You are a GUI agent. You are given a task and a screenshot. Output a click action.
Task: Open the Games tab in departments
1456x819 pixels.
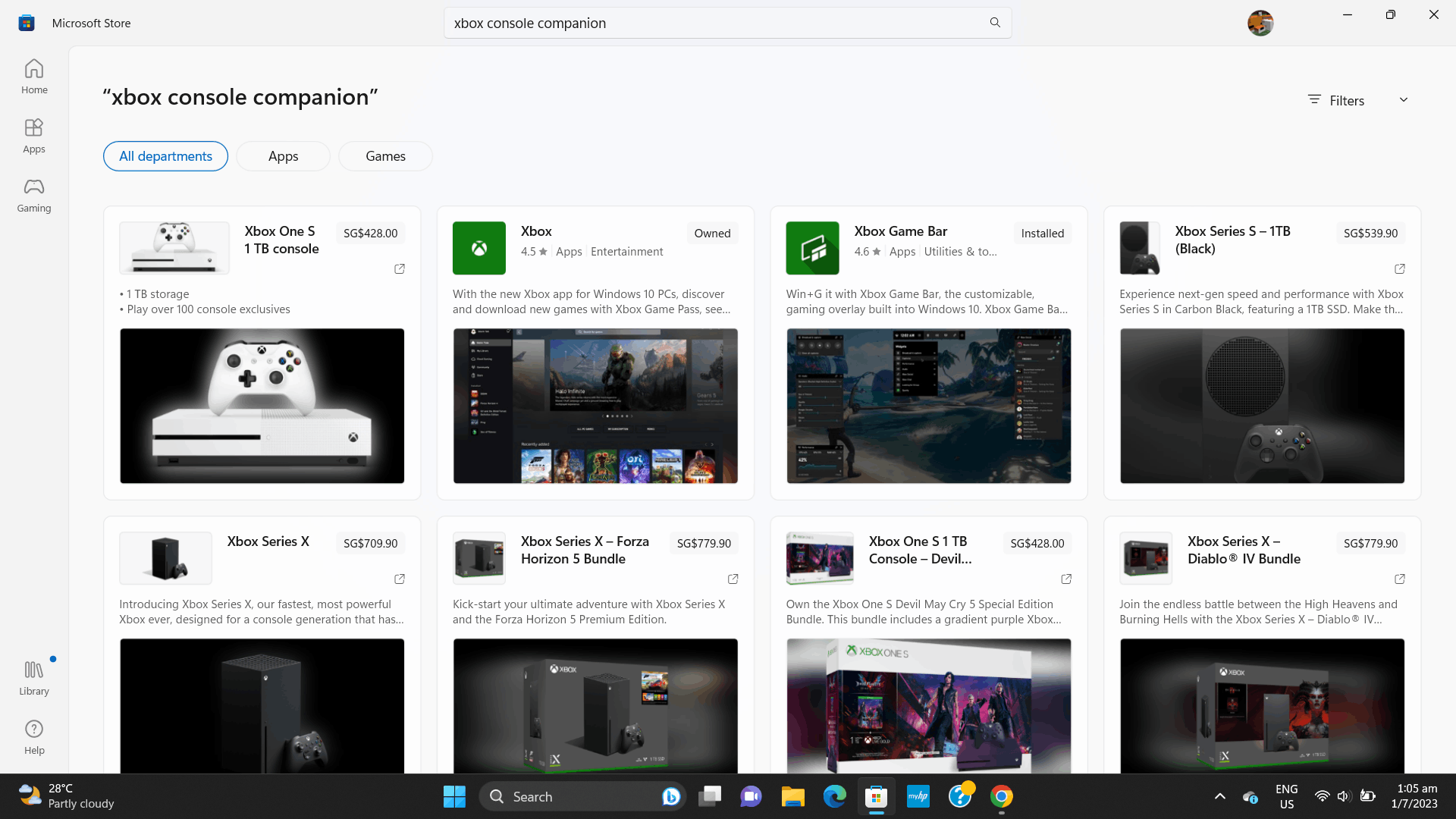click(x=385, y=155)
